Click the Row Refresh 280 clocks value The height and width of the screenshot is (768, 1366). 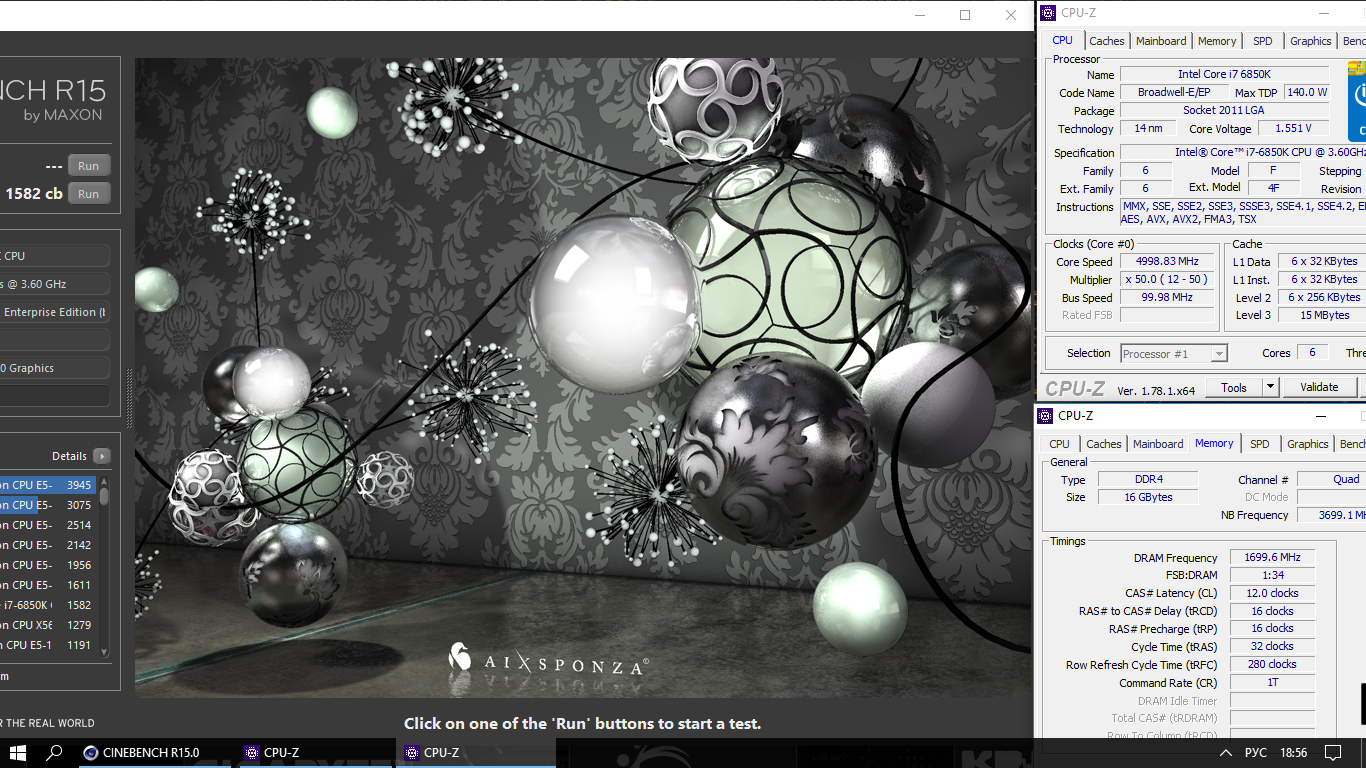coord(1272,664)
